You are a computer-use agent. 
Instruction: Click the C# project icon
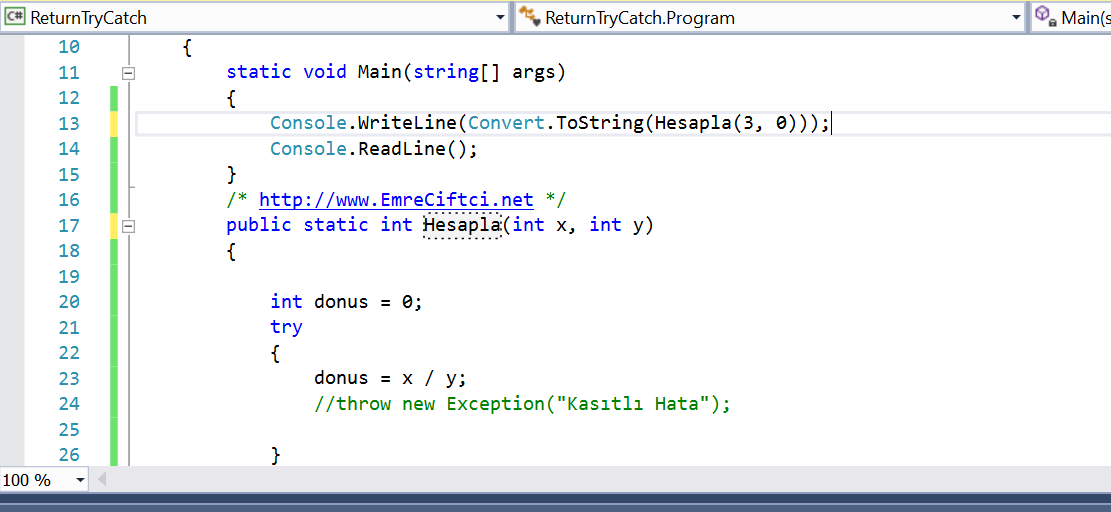coord(15,18)
